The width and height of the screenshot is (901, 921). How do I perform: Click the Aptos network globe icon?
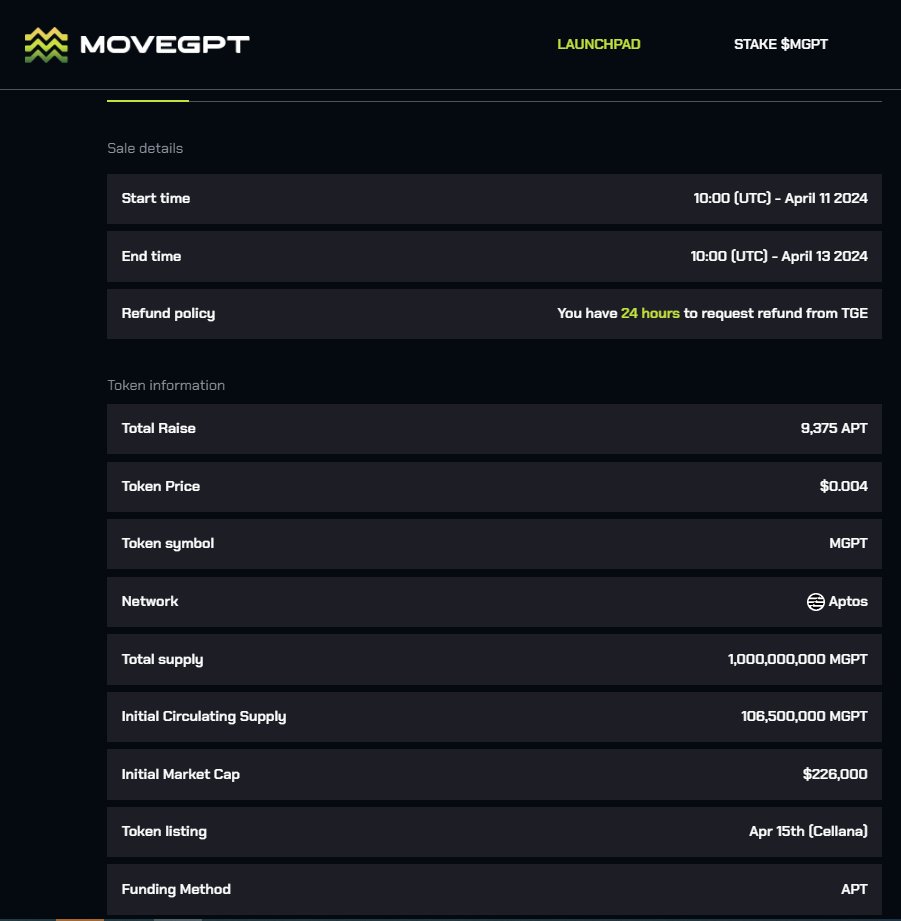(815, 601)
